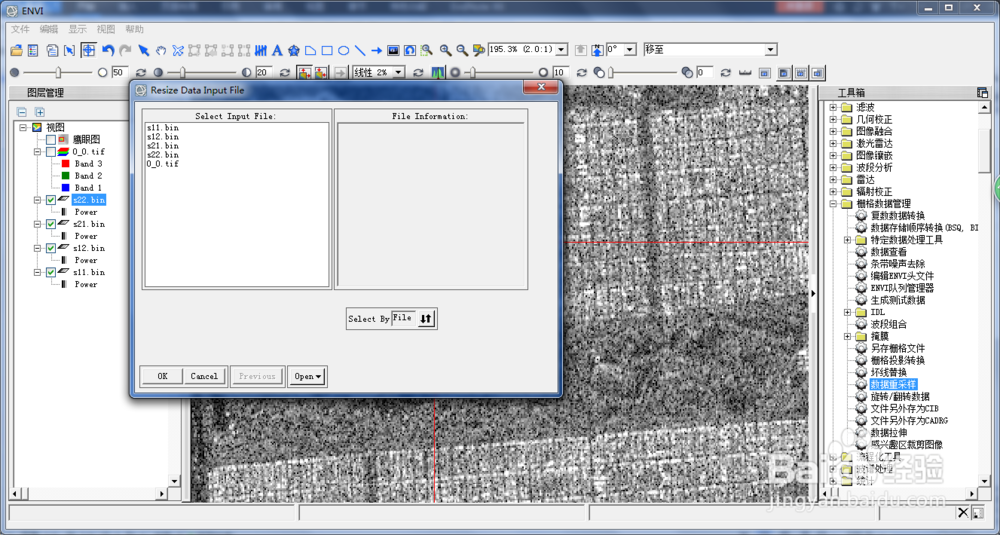Screen dimensions: 1000x535
Task: Open the 波段组合 tool
Action: pyautogui.click(x=888, y=324)
